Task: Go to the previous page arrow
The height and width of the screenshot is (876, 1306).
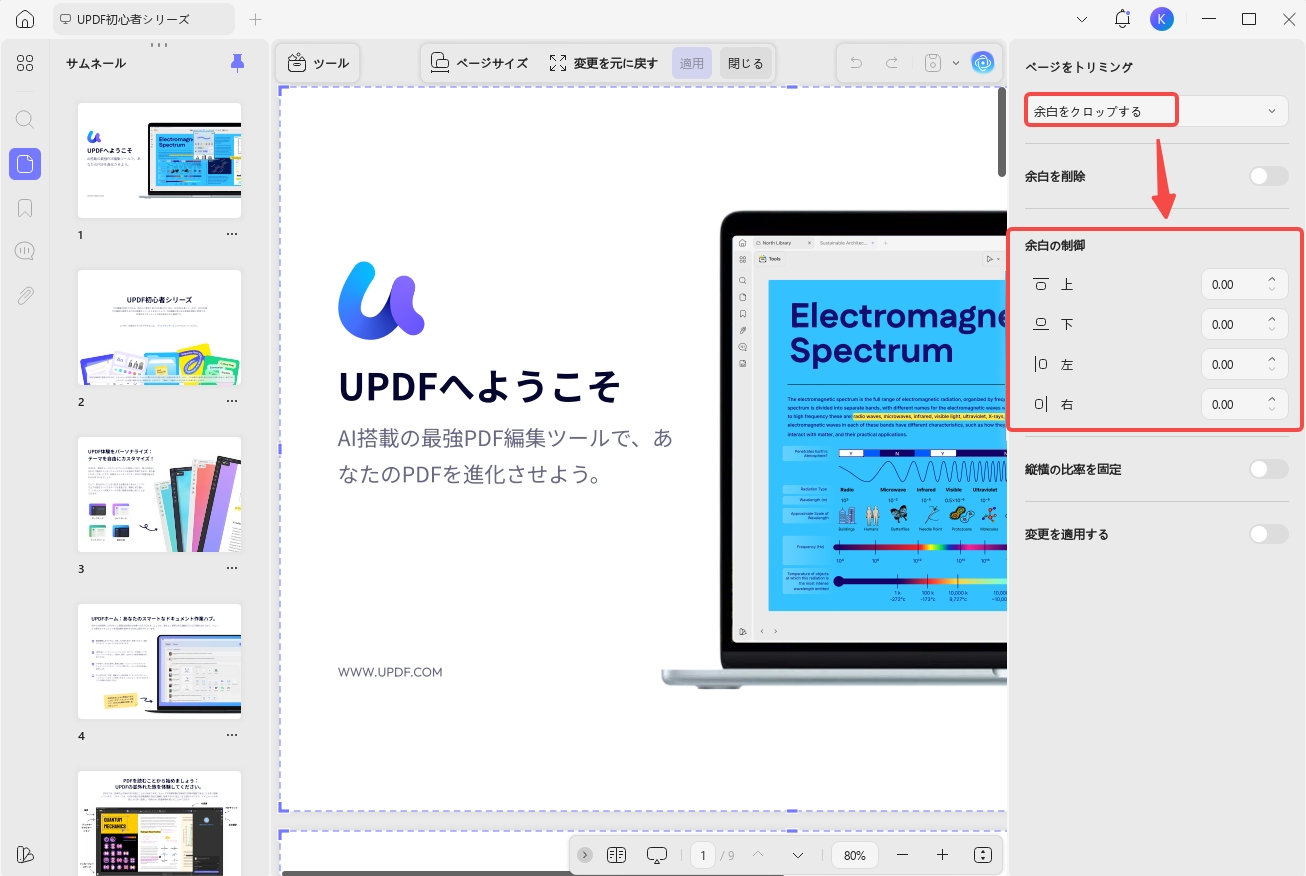Action: click(x=758, y=855)
